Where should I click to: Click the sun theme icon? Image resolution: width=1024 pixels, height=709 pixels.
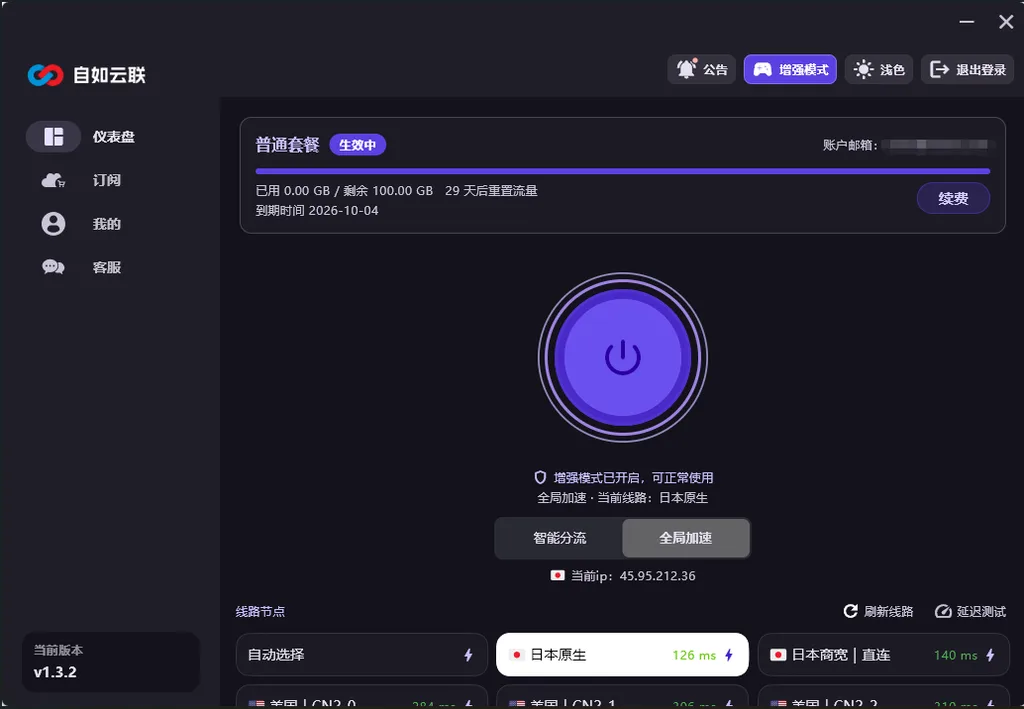point(863,69)
